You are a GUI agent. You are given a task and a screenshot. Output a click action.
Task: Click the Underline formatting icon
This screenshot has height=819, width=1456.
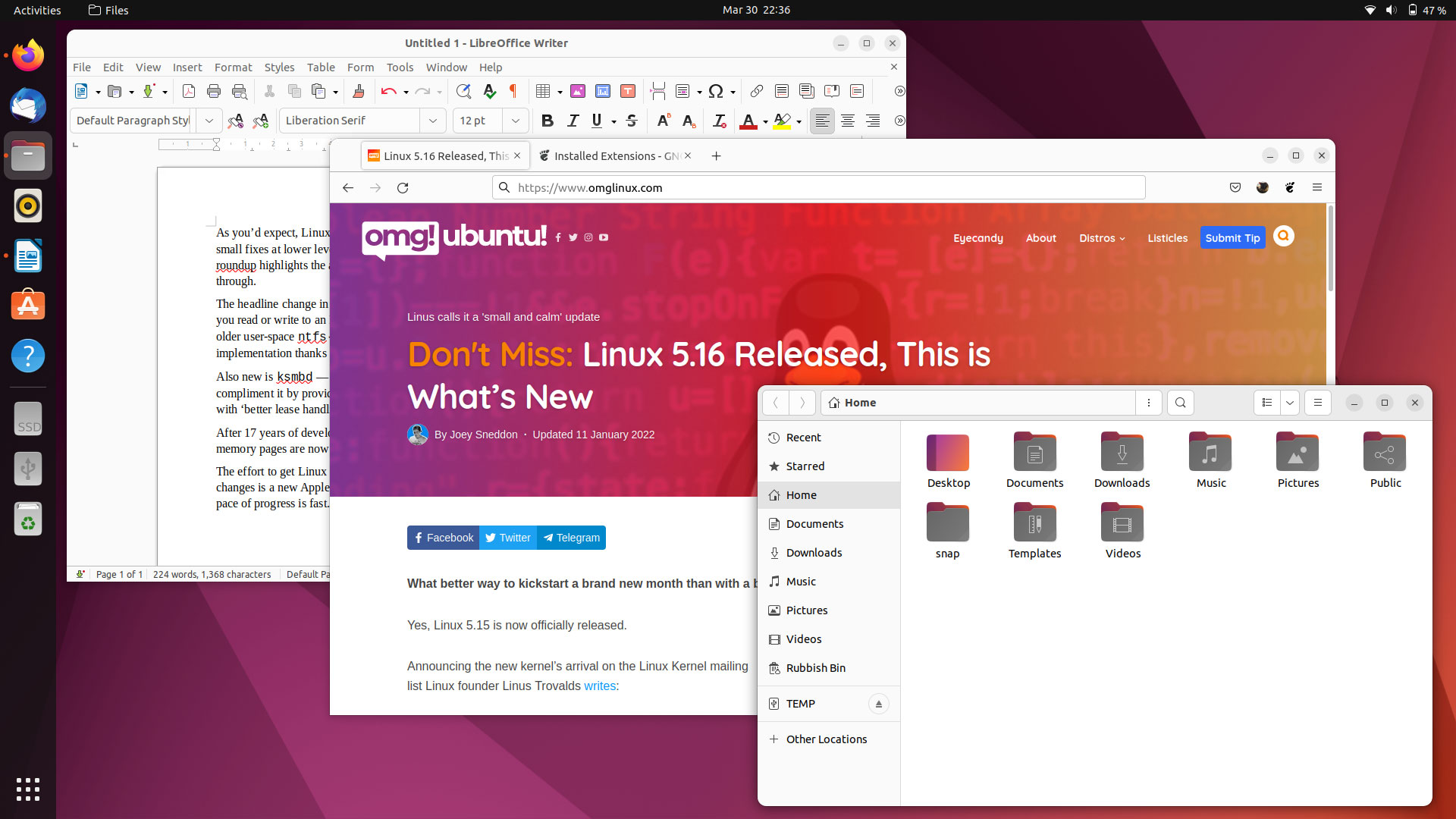pos(596,120)
